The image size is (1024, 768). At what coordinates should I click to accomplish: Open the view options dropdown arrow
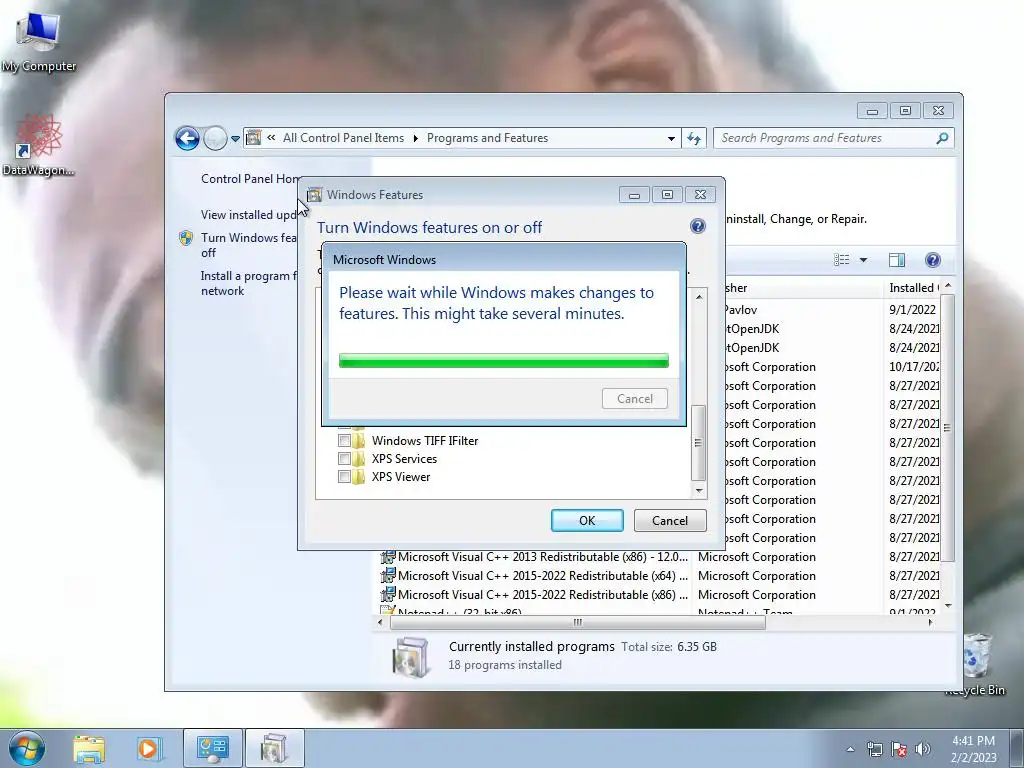[x=863, y=260]
